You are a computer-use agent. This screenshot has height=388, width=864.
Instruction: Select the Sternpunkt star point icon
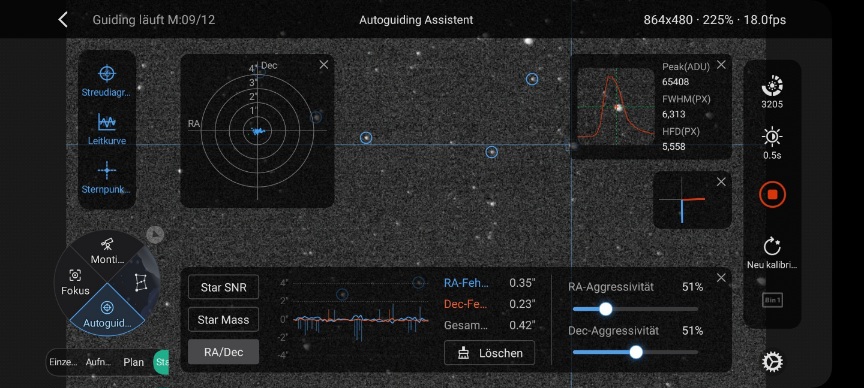tap(107, 171)
